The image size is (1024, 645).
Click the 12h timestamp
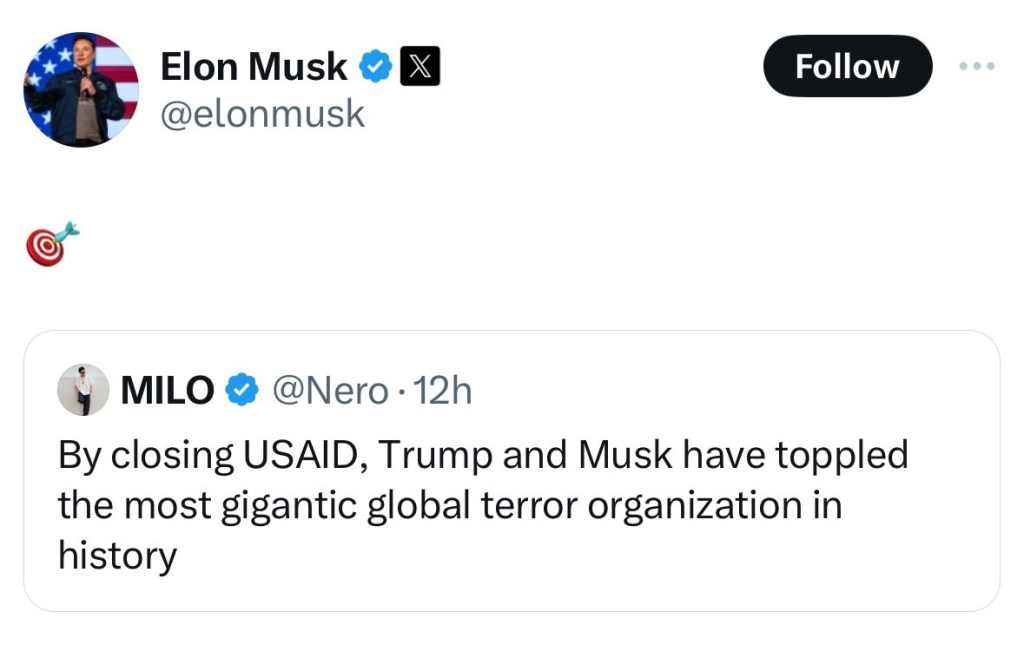[442, 390]
